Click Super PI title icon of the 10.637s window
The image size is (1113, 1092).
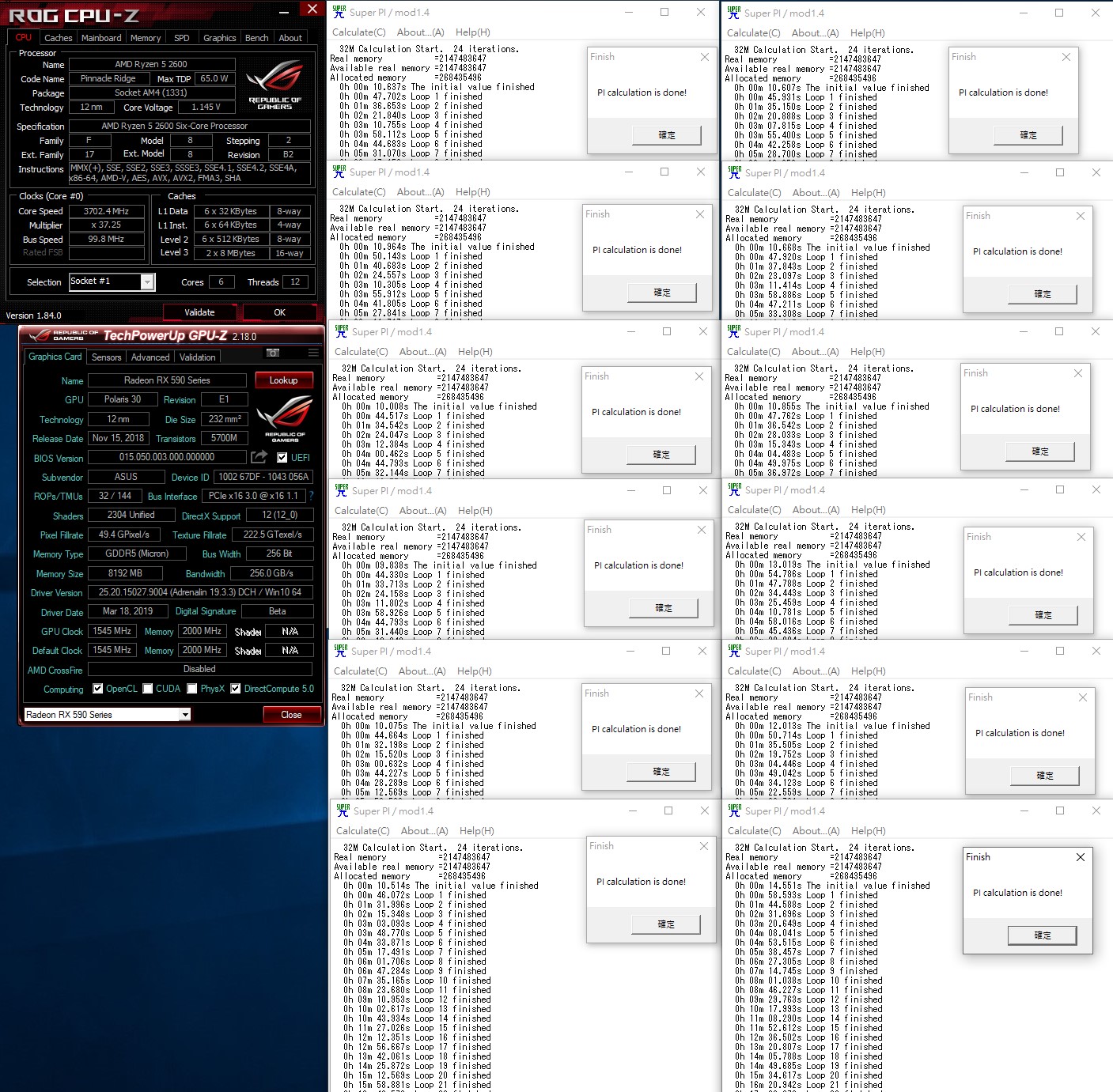coord(339,12)
